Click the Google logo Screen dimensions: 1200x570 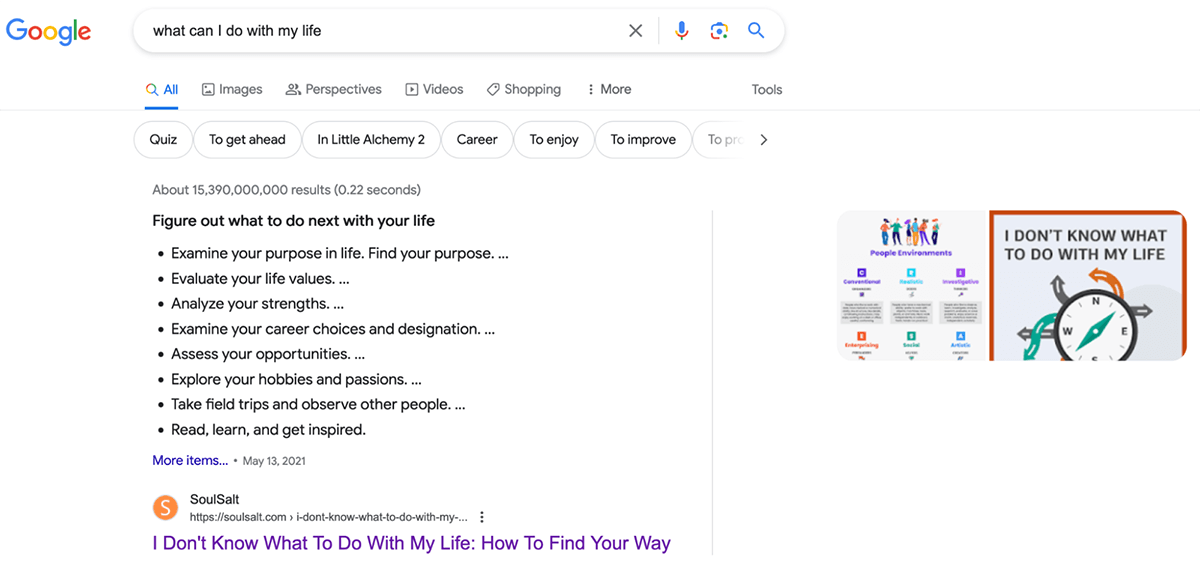pos(48,32)
